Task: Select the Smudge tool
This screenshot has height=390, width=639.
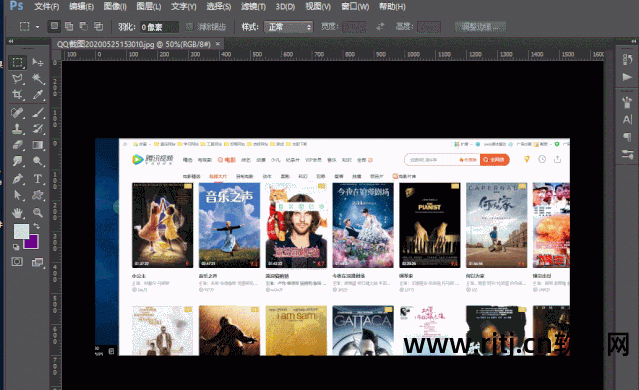Action: (x=17, y=161)
